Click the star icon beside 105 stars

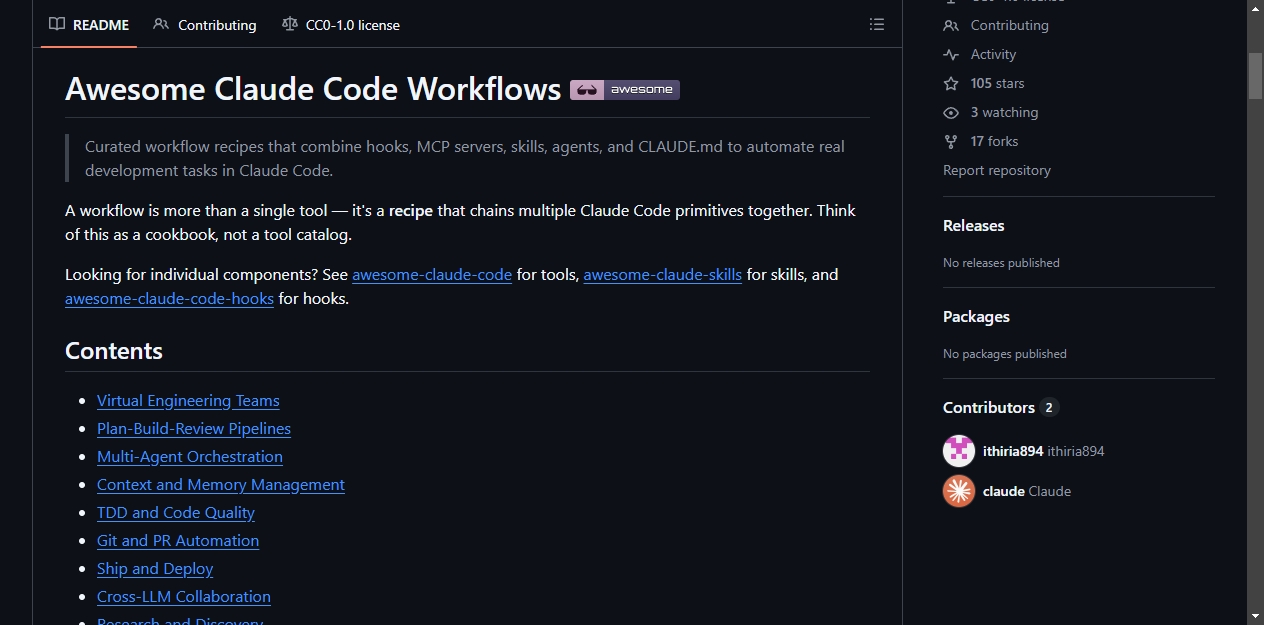click(x=951, y=83)
